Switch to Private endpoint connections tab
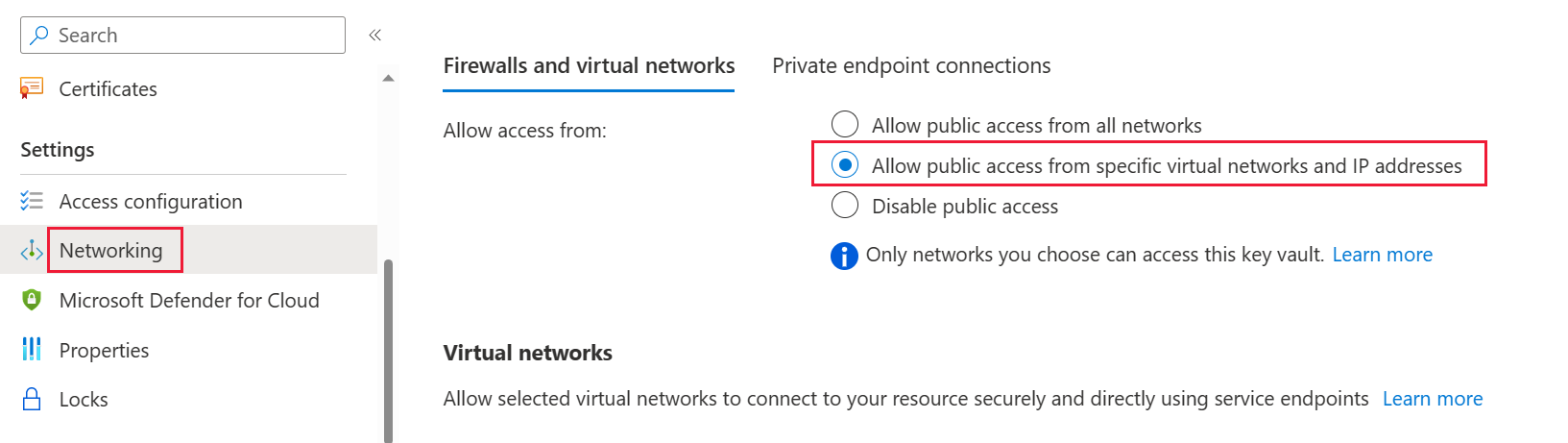 tap(911, 65)
